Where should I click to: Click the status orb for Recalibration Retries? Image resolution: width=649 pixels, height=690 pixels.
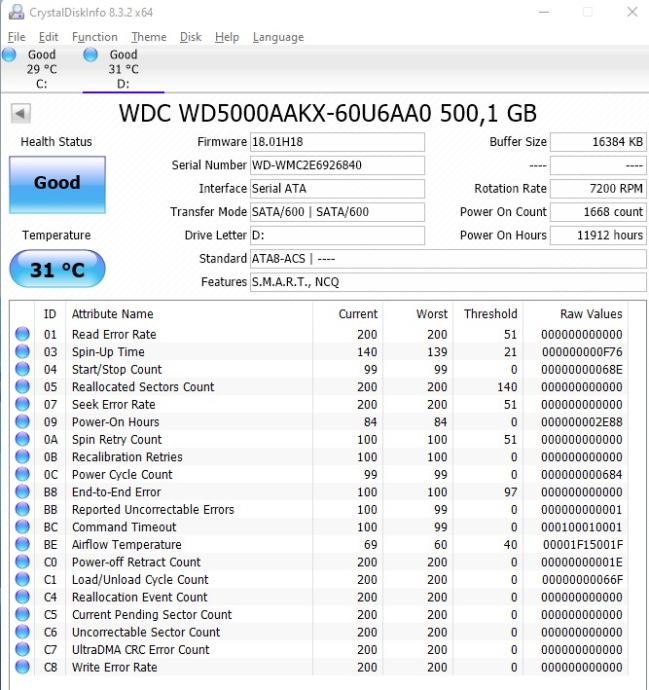(22, 457)
